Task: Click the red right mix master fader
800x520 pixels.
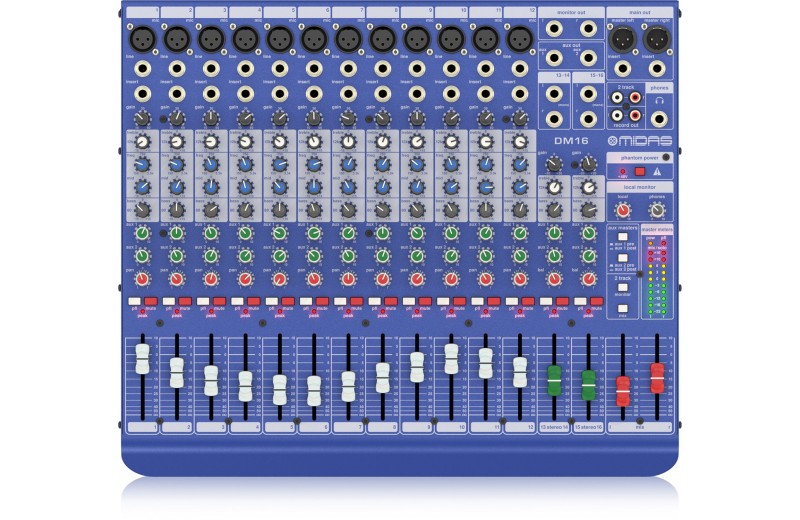Action: [657, 378]
